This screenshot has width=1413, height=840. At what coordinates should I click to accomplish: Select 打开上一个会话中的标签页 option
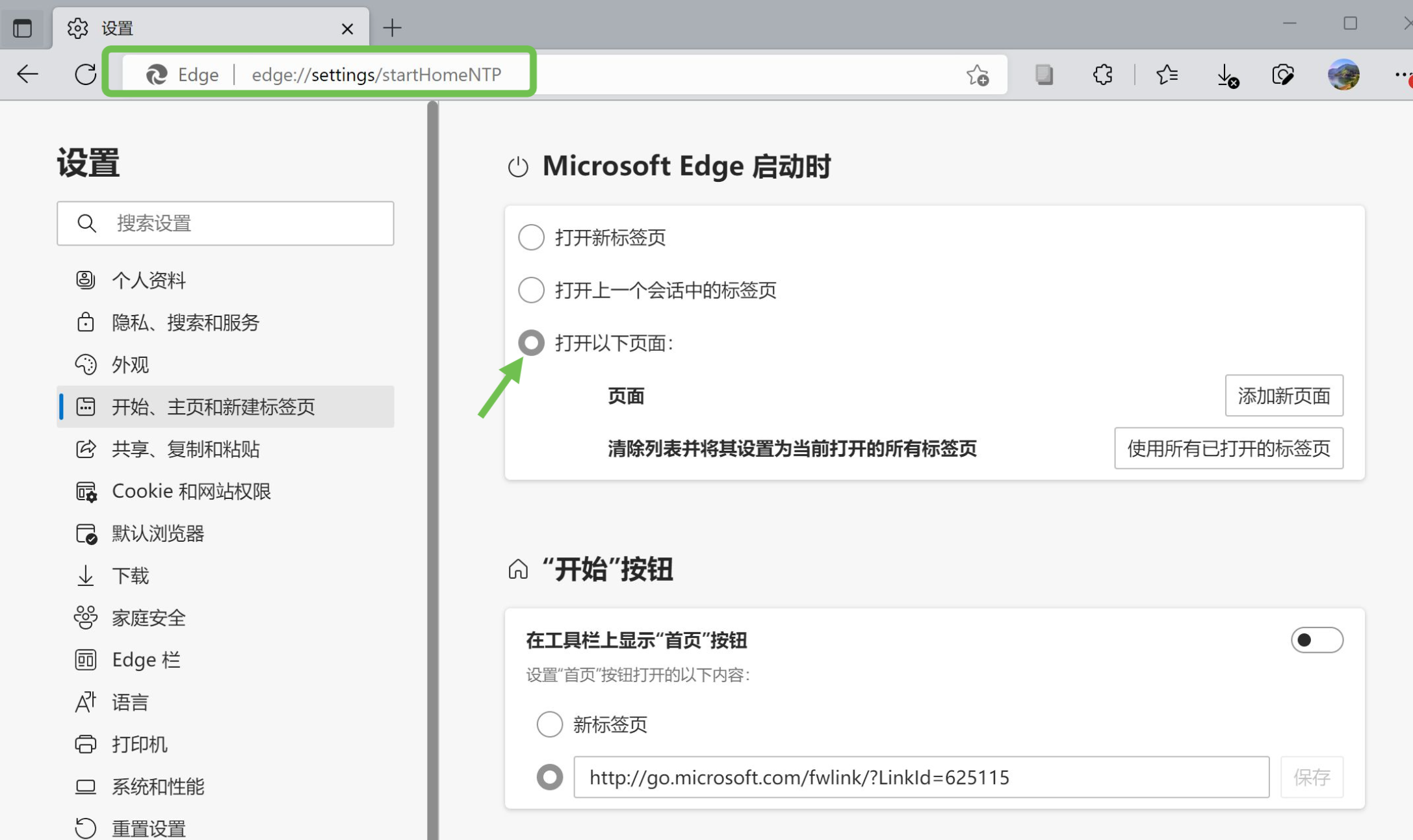(x=531, y=290)
